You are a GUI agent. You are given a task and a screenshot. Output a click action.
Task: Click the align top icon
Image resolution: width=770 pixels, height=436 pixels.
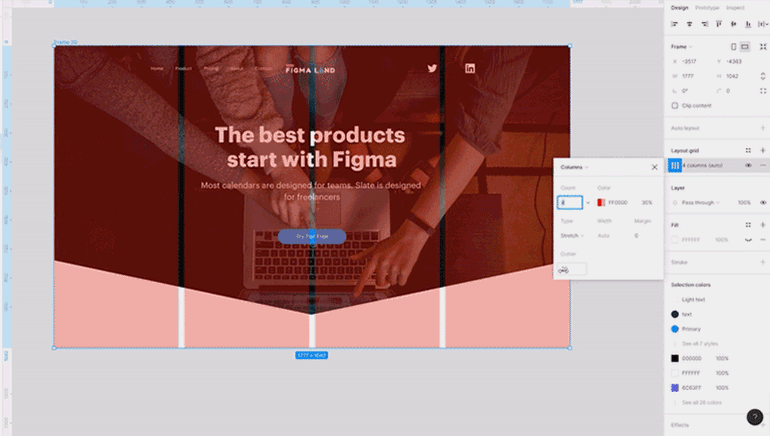[x=719, y=24]
